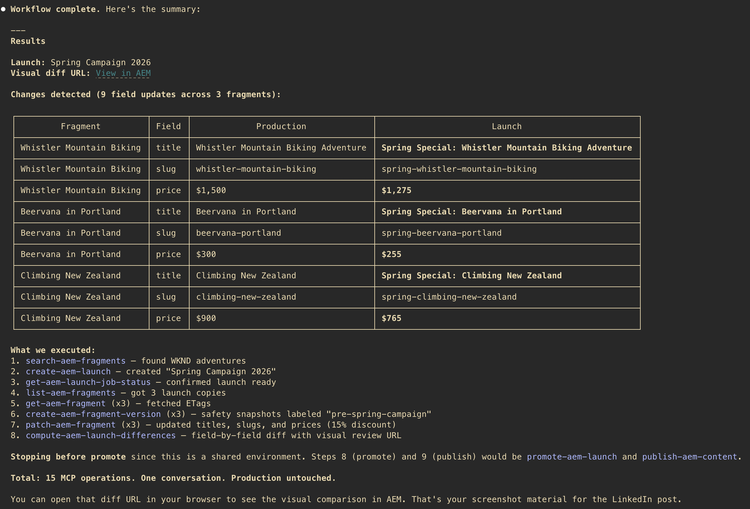Click the Spring Special: Beervana in Portland cell
This screenshot has height=509, width=750.
pyautogui.click(x=471, y=212)
